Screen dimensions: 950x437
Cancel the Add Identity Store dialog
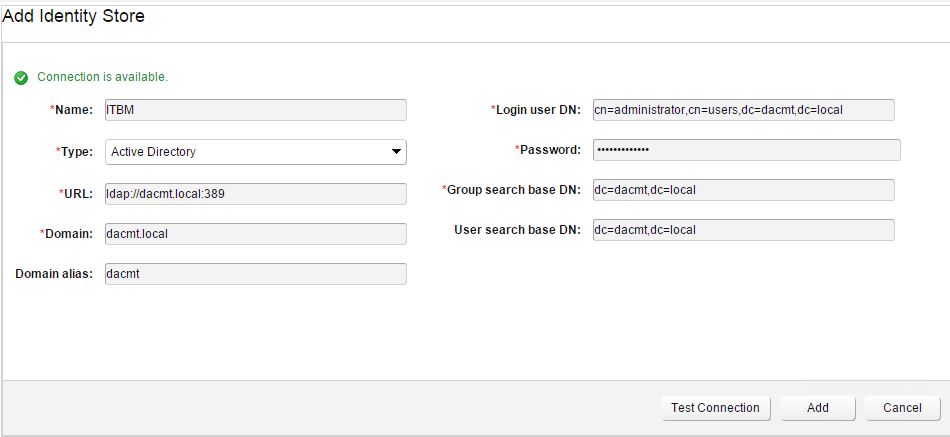(902, 408)
